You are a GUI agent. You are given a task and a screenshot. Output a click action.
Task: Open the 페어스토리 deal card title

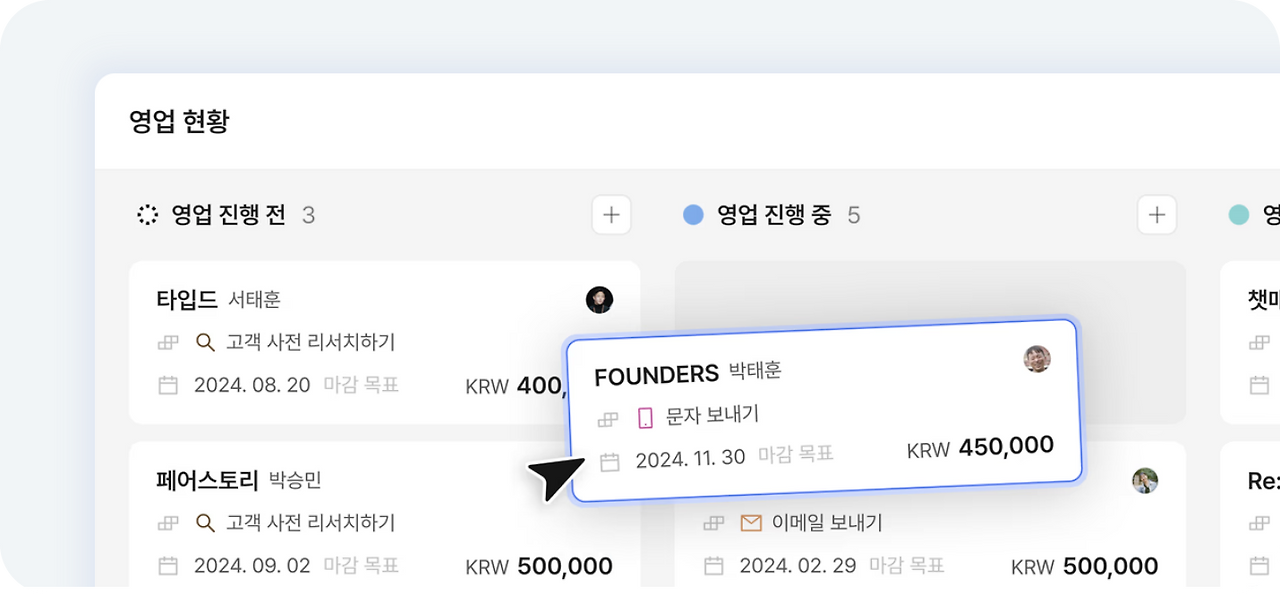click(208, 480)
